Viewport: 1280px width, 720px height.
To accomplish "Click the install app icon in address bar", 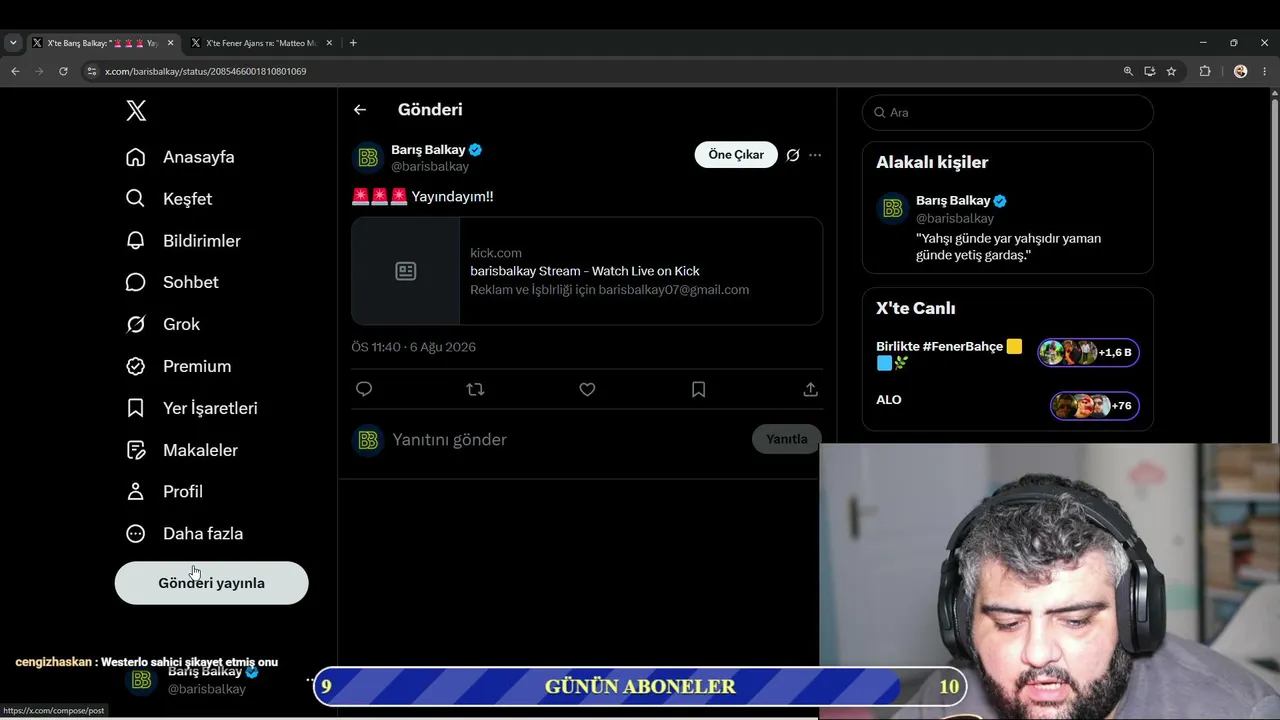I will pos(1150,71).
